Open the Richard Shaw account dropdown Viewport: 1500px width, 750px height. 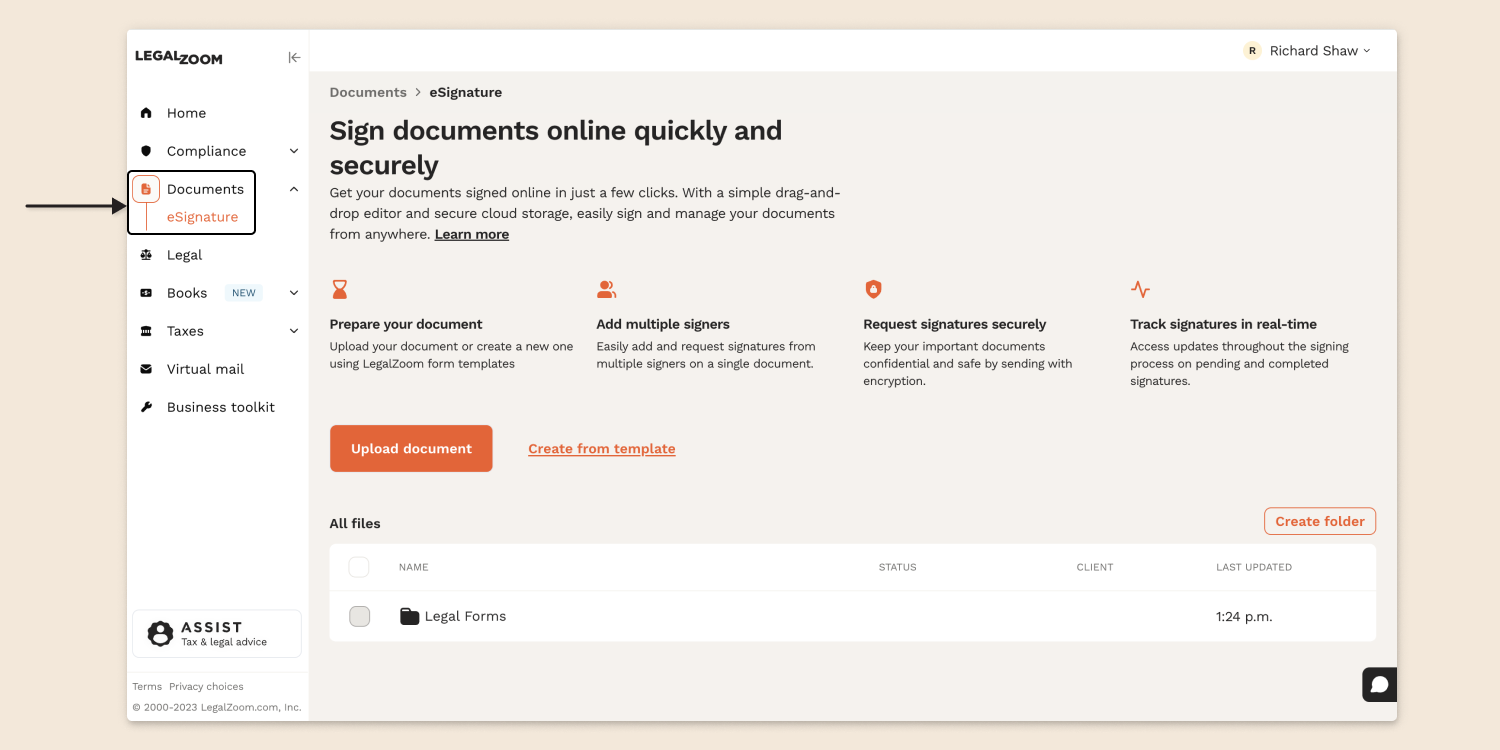[1308, 51]
